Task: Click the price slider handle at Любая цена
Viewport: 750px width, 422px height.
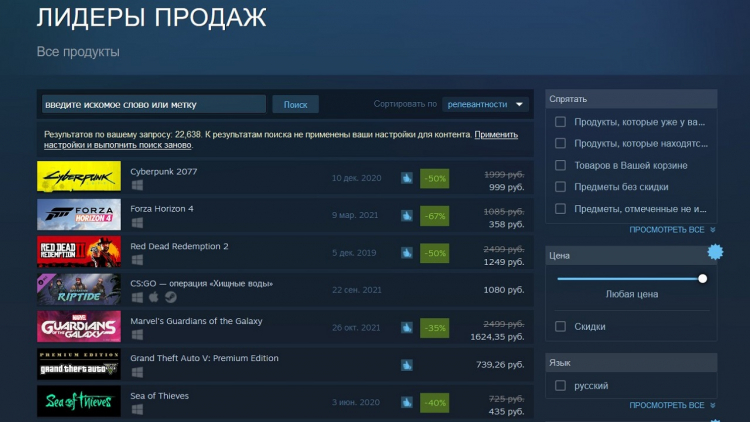Action: coord(703,279)
